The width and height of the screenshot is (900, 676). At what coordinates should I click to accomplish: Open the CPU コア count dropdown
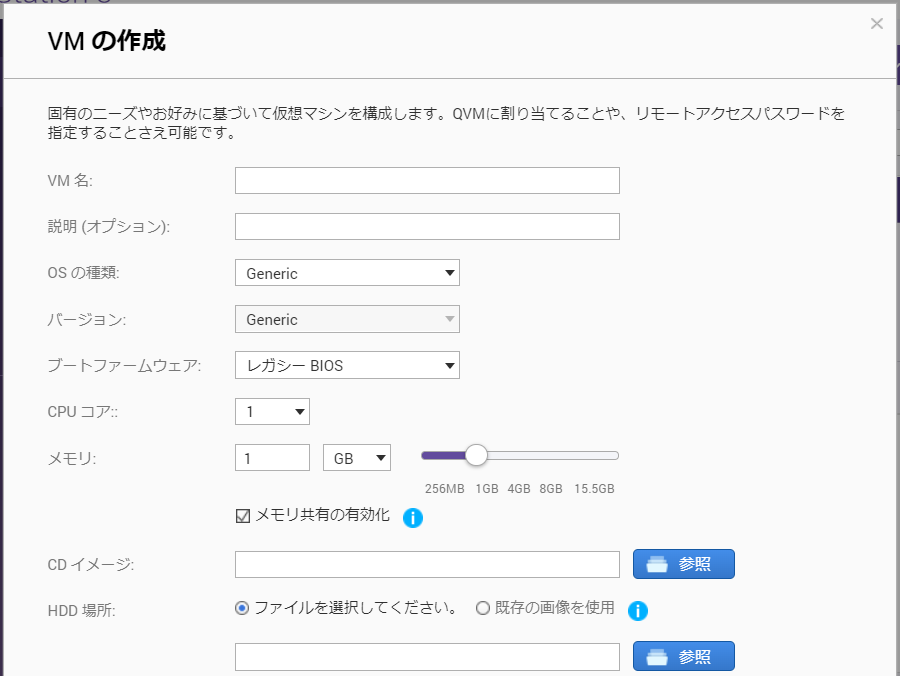(272, 411)
